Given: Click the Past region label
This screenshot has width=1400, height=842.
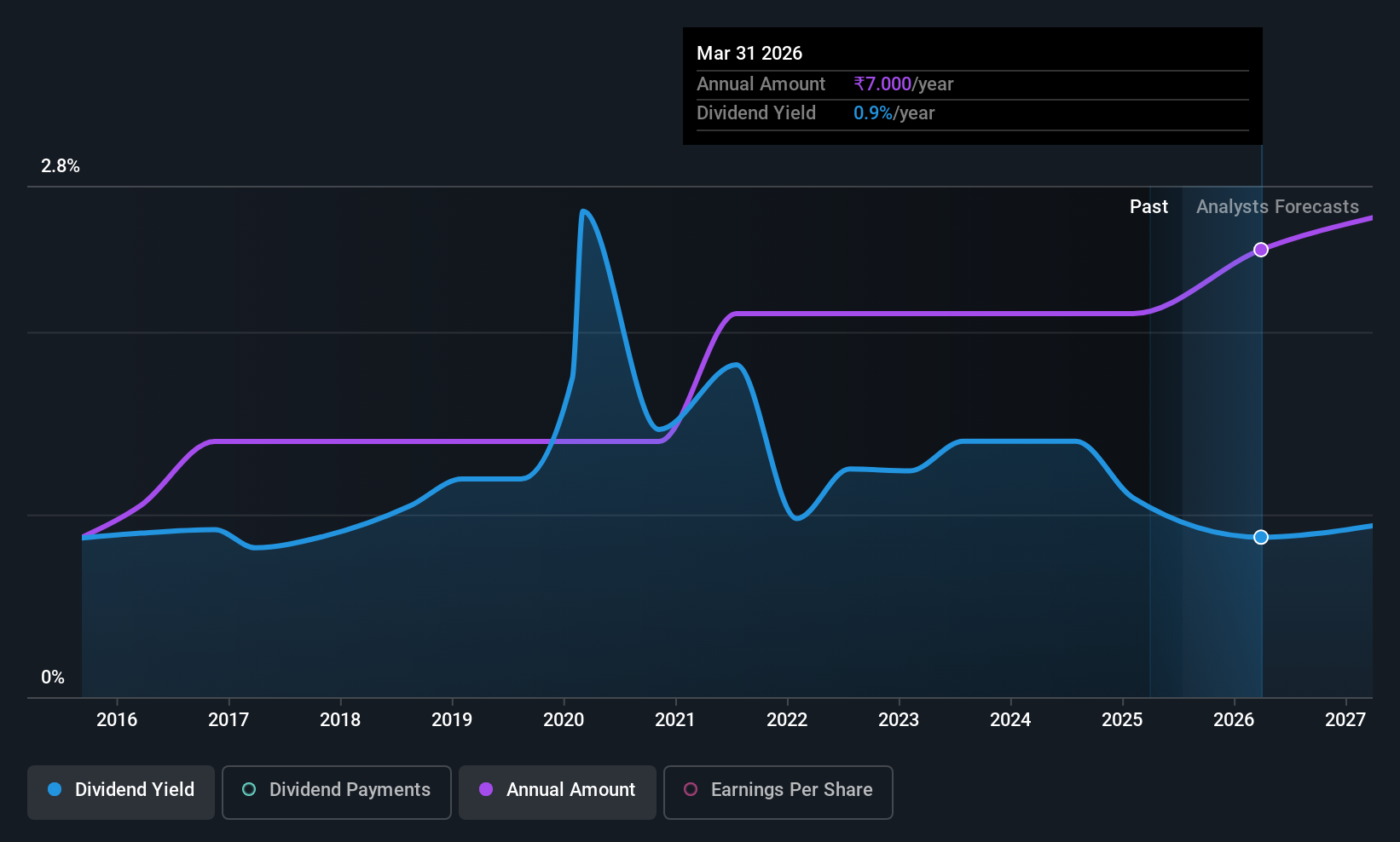Looking at the screenshot, I should [x=1148, y=206].
